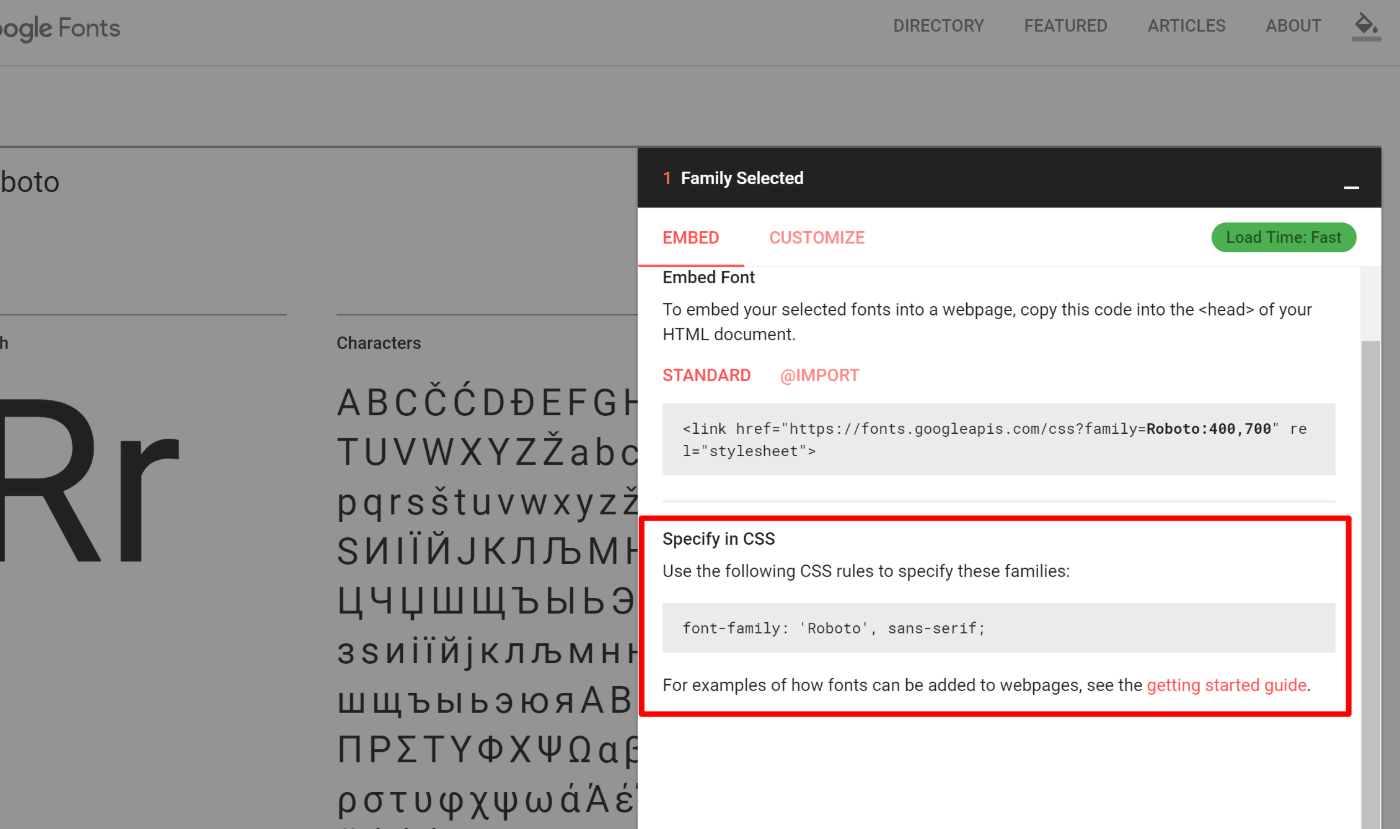Open the ARTICLES section
Screen dimensions: 1400x829
pyautogui.click(x=1186, y=26)
